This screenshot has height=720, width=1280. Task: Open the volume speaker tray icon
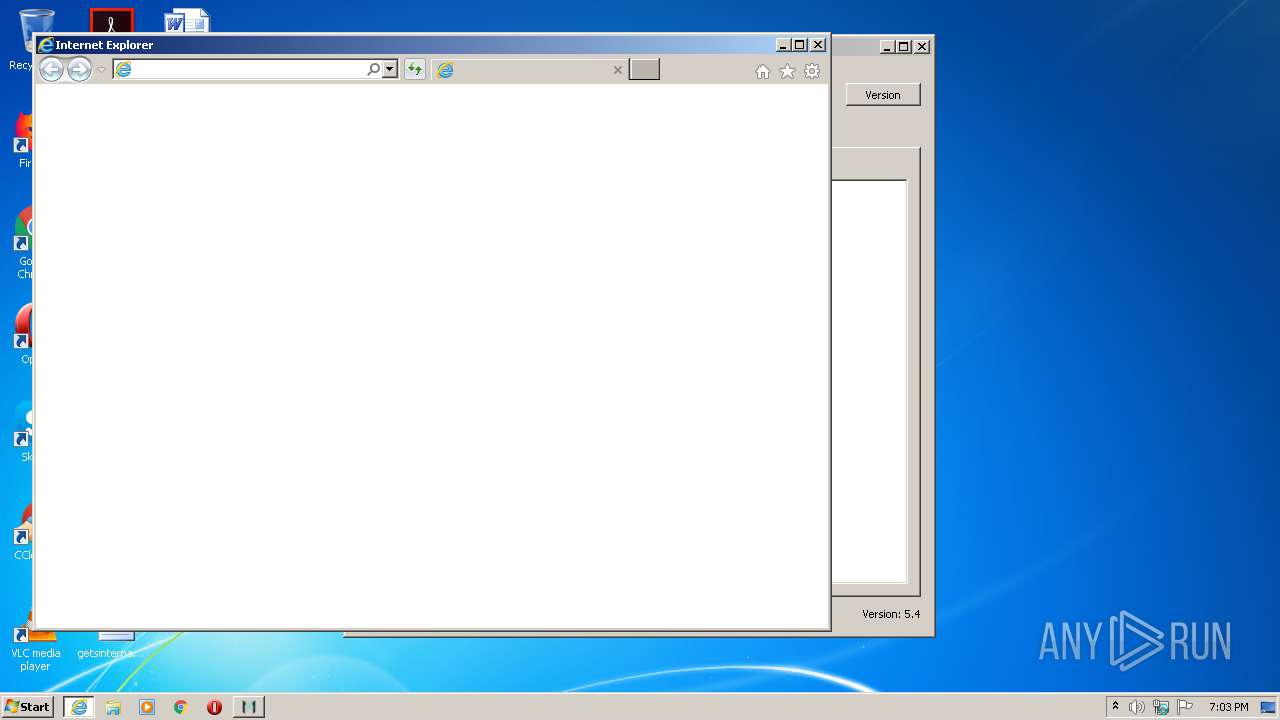tap(1137, 707)
